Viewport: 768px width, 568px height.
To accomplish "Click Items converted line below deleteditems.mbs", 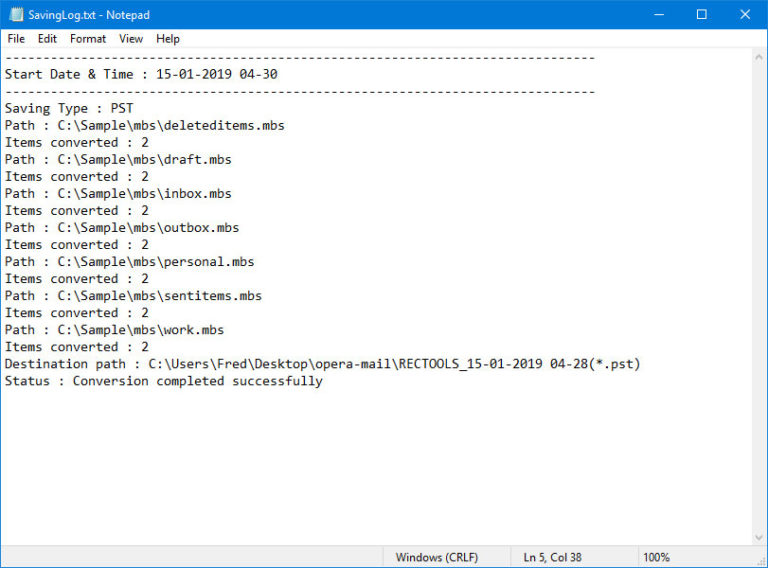I will pos(77,142).
